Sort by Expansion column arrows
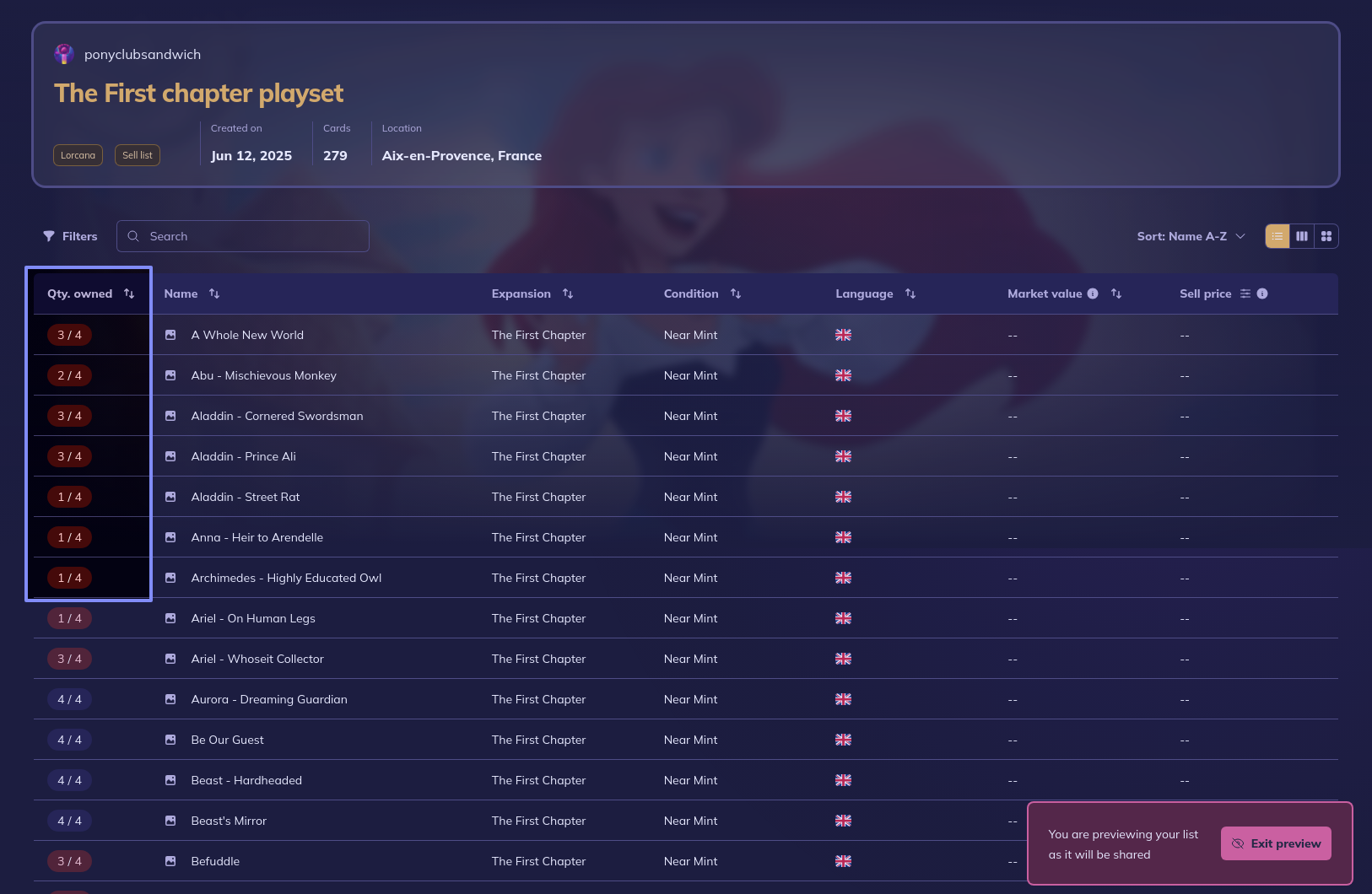This screenshot has height=894, width=1372. pyautogui.click(x=568, y=294)
